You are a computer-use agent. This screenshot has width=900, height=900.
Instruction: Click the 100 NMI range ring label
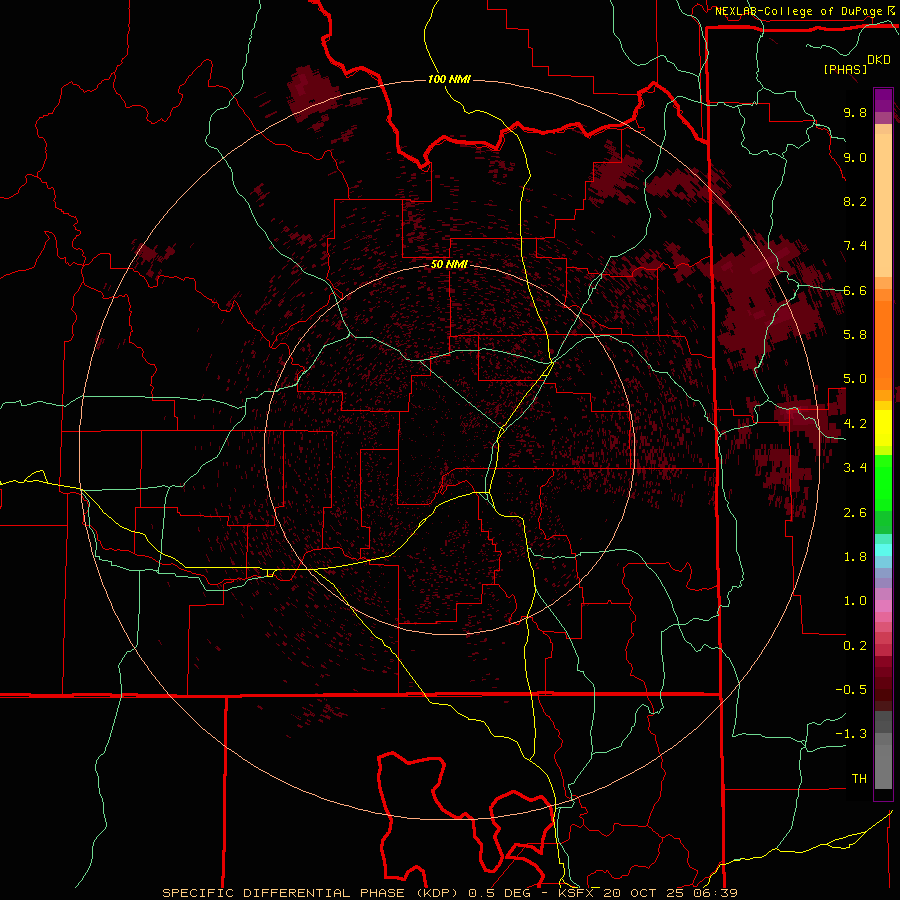click(x=449, y=79)
